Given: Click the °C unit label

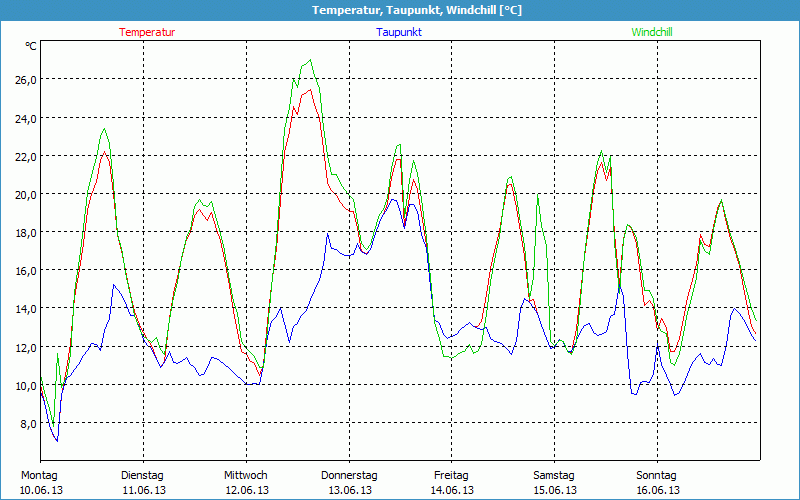Looking at the screenshot, I should 31,46.
